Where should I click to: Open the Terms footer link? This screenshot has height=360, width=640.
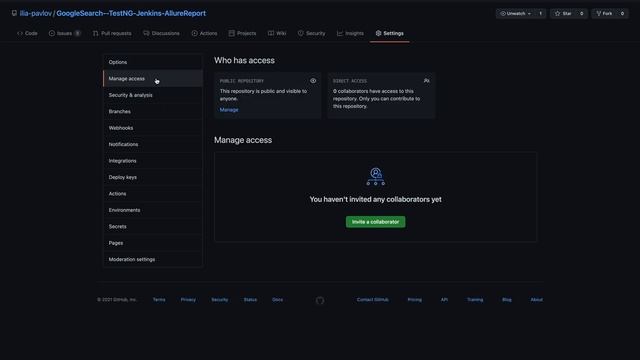pyautogui.click(x=159, y=300)
